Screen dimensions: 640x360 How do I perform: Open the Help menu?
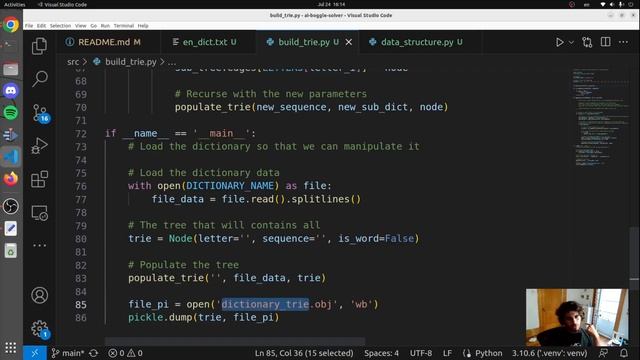pyautogui.click(x=143, y=26)
